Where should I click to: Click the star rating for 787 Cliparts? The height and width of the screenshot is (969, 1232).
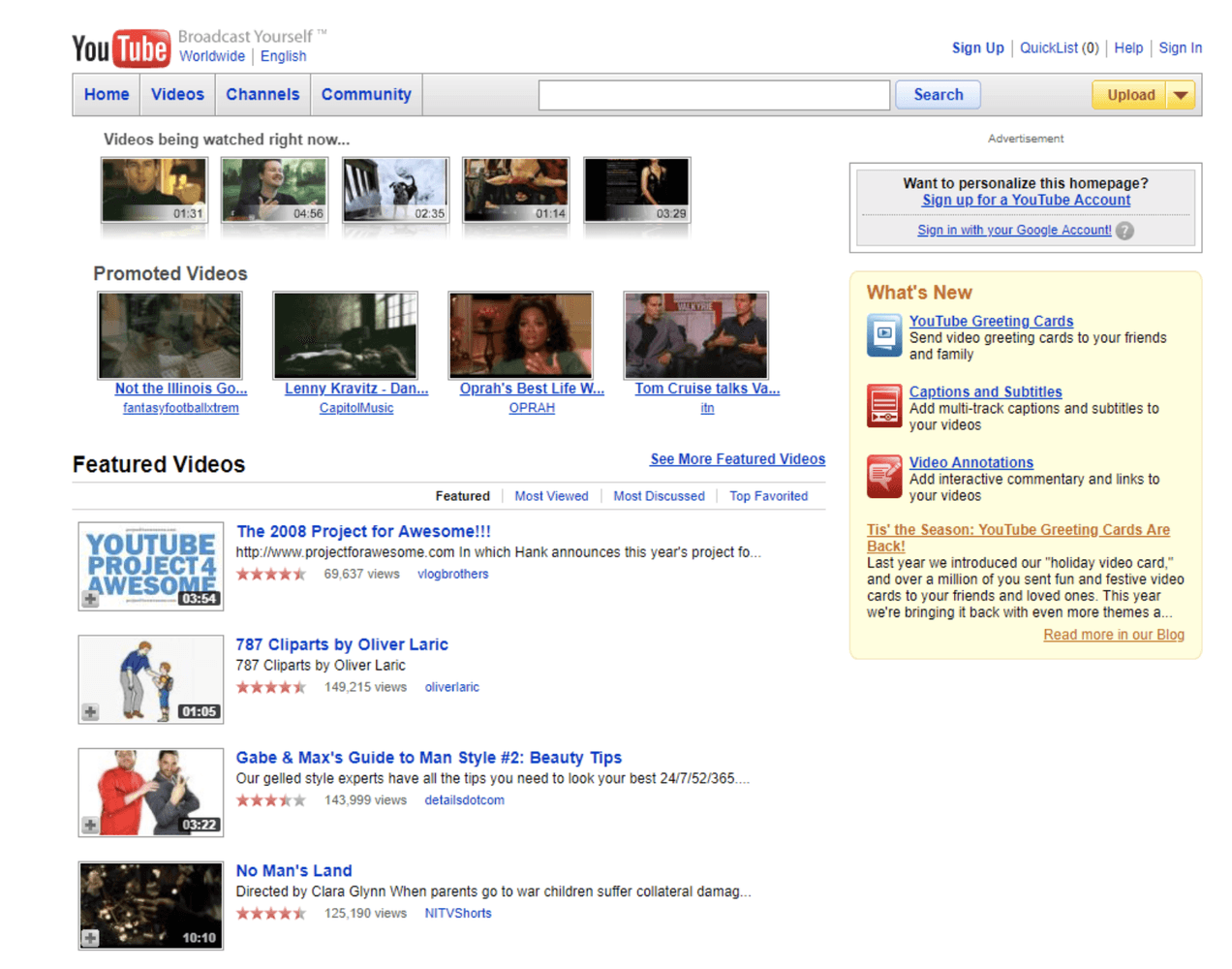(x=271, y=688)
